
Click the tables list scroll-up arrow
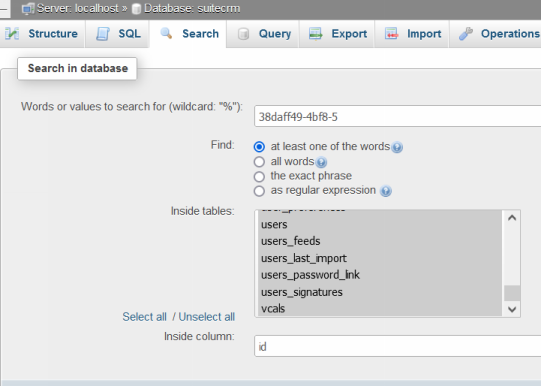512,218
